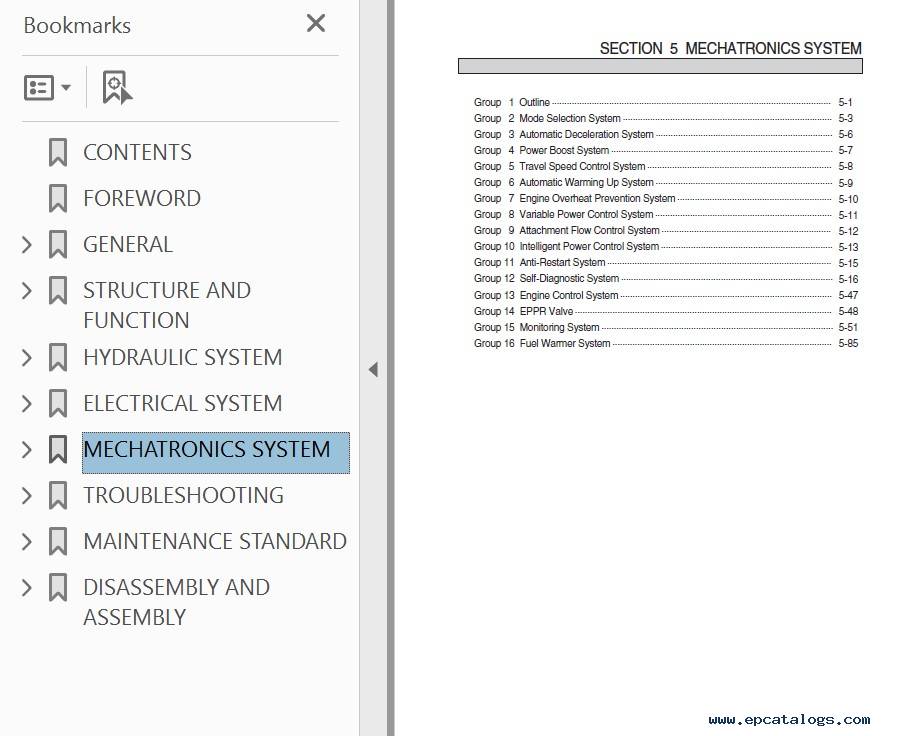Click the Group 4 Power Boost System entry
The width and height of the screenshot is (921, 736).
[x=665, y=150]
